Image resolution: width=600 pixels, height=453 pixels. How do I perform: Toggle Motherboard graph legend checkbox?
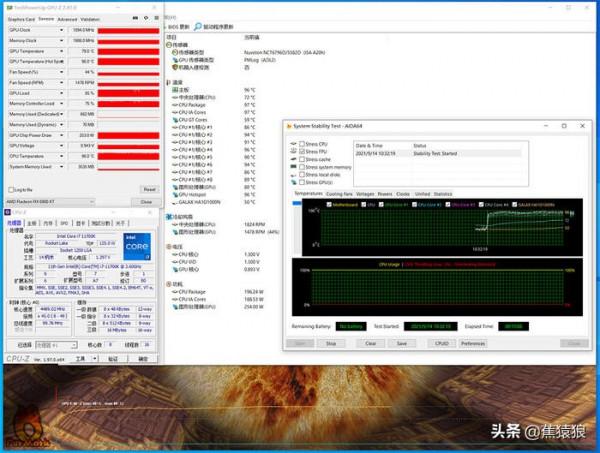[329, 205]
